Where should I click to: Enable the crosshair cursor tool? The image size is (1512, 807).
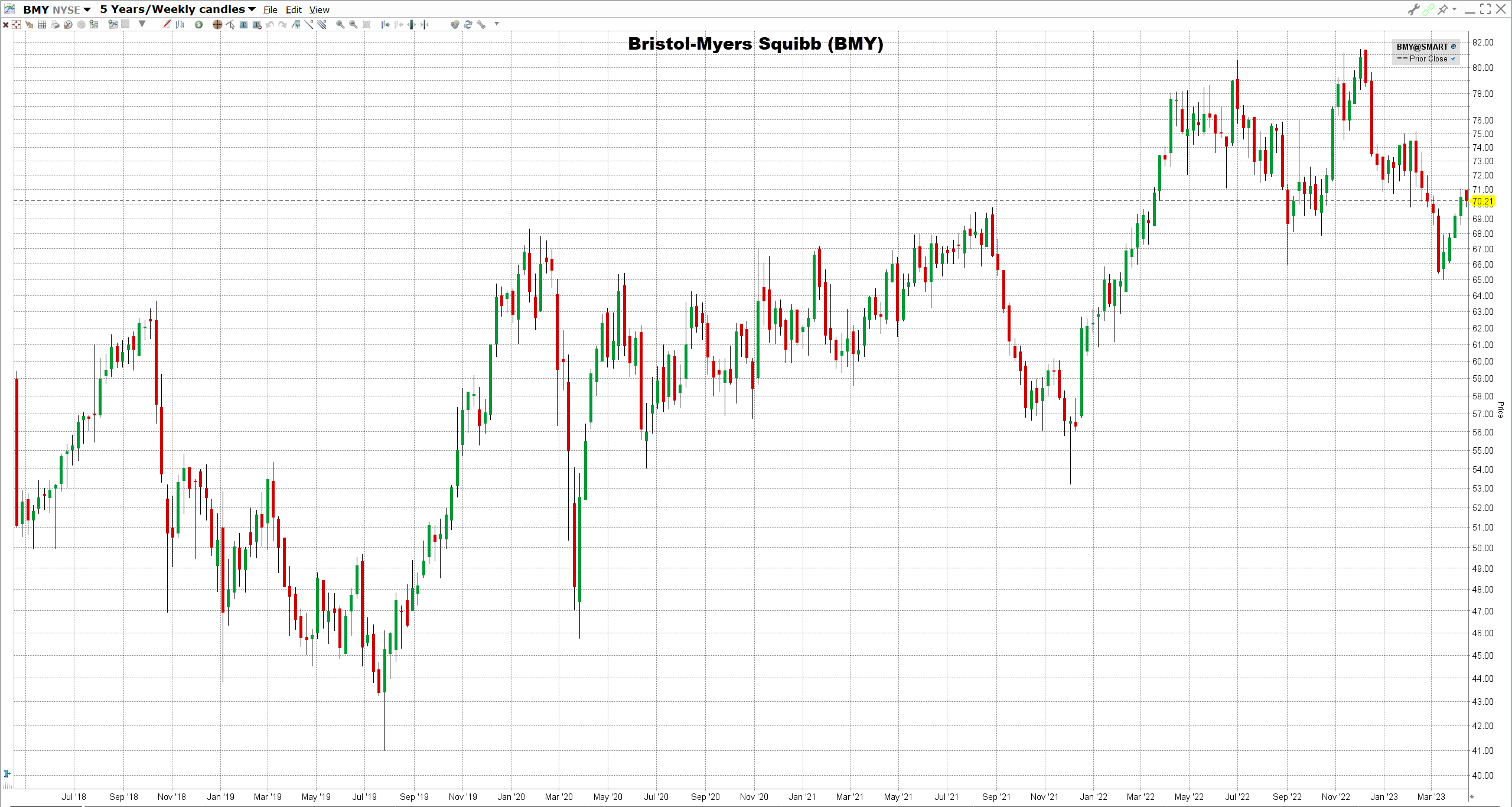(x=217, y=24)
